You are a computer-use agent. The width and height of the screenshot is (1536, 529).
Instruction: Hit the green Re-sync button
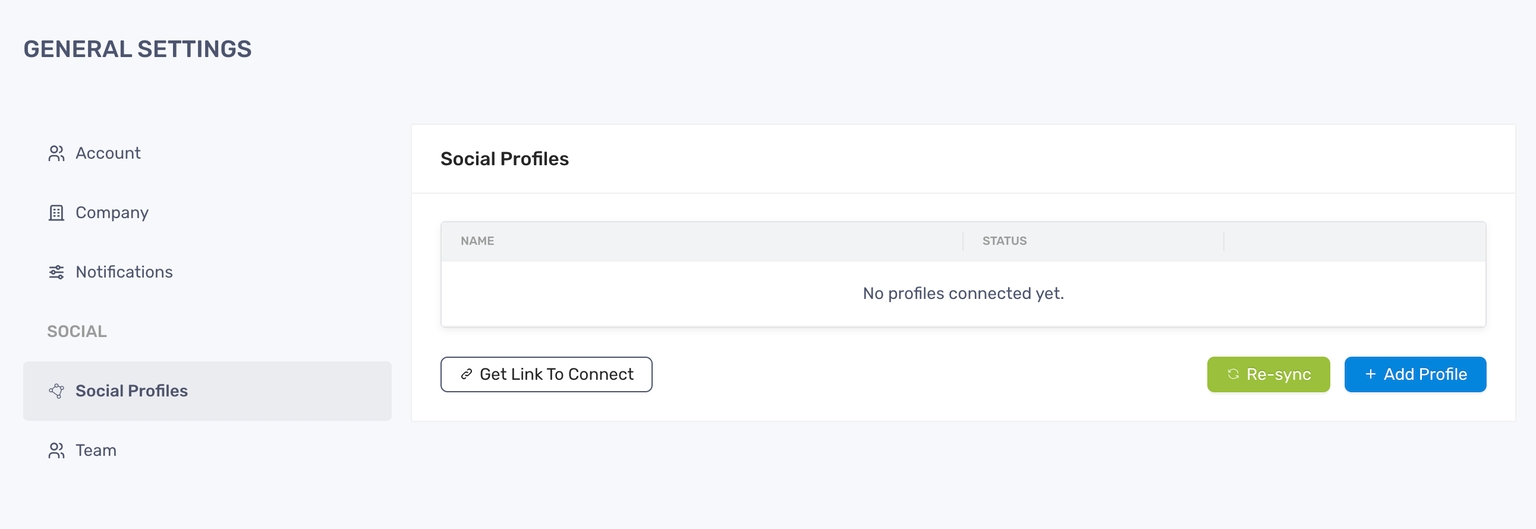pos(1268,375)
